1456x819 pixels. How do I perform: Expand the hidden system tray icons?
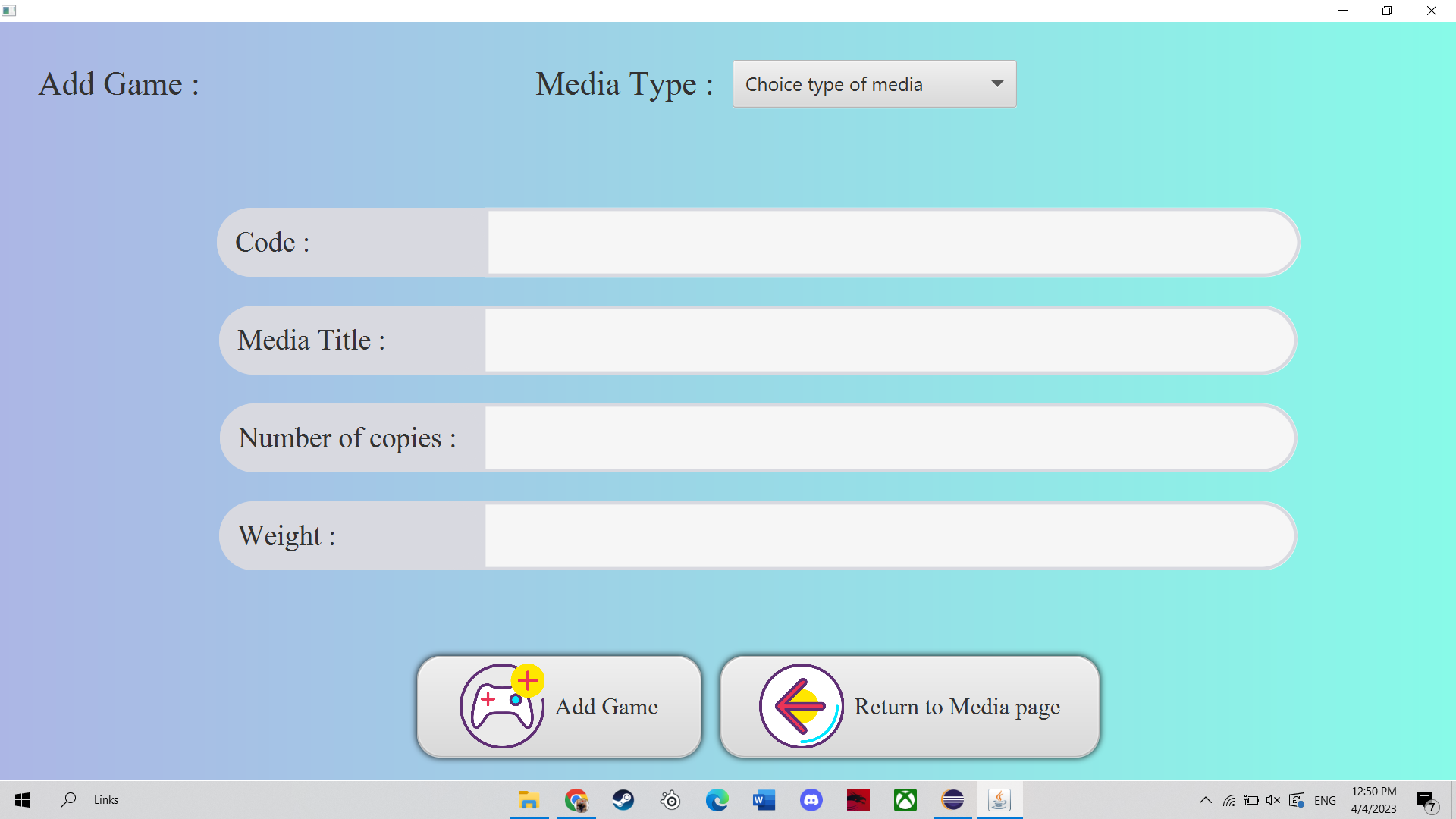(x=1205, y=800)
